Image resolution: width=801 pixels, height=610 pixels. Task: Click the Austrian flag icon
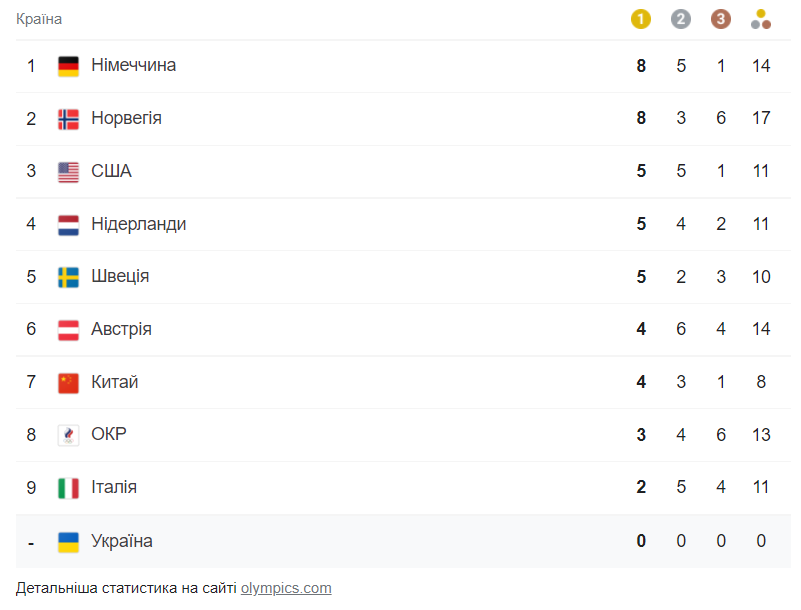coord(68,328)
